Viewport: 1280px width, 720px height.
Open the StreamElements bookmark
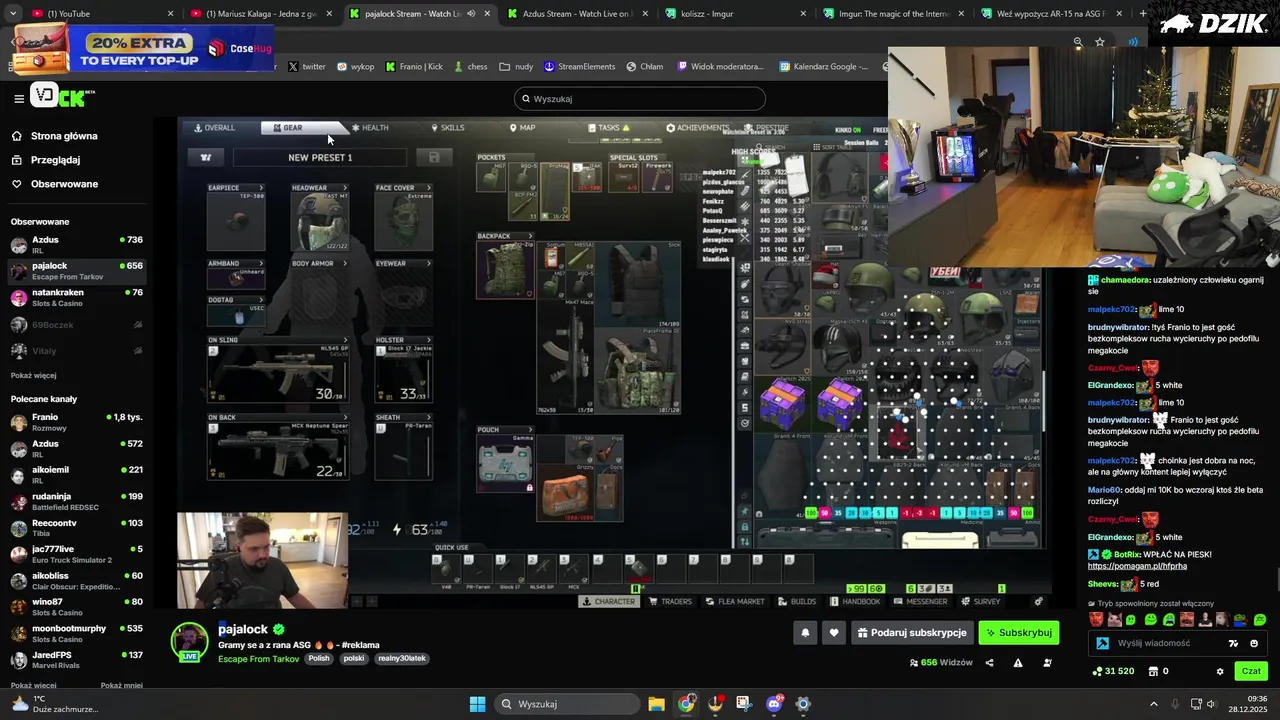(580, 66)
